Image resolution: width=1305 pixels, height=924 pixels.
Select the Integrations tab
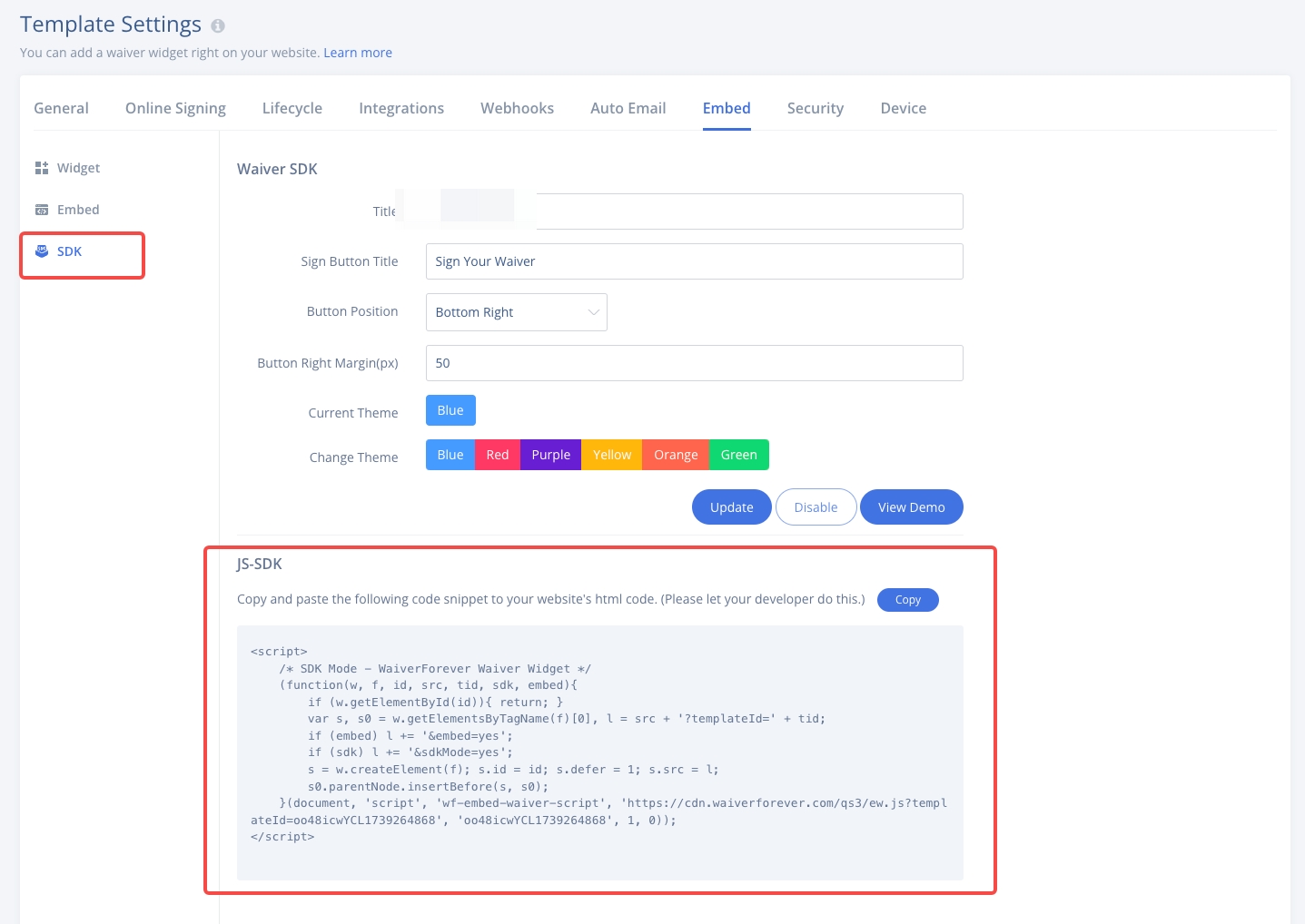(x=401, y=108)
